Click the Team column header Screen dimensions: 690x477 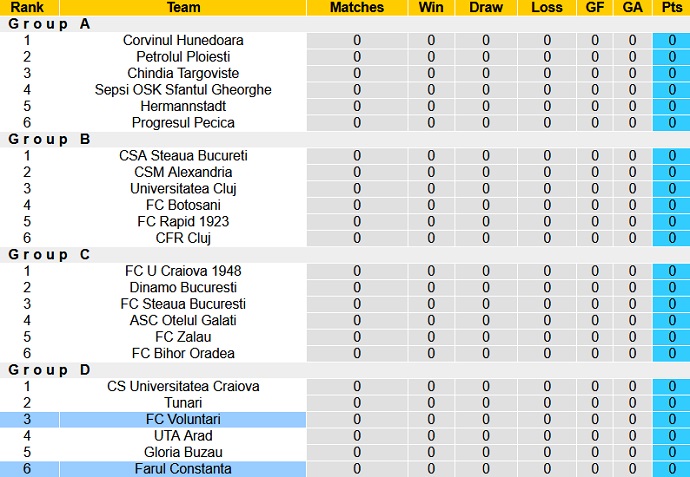[183, 7]
